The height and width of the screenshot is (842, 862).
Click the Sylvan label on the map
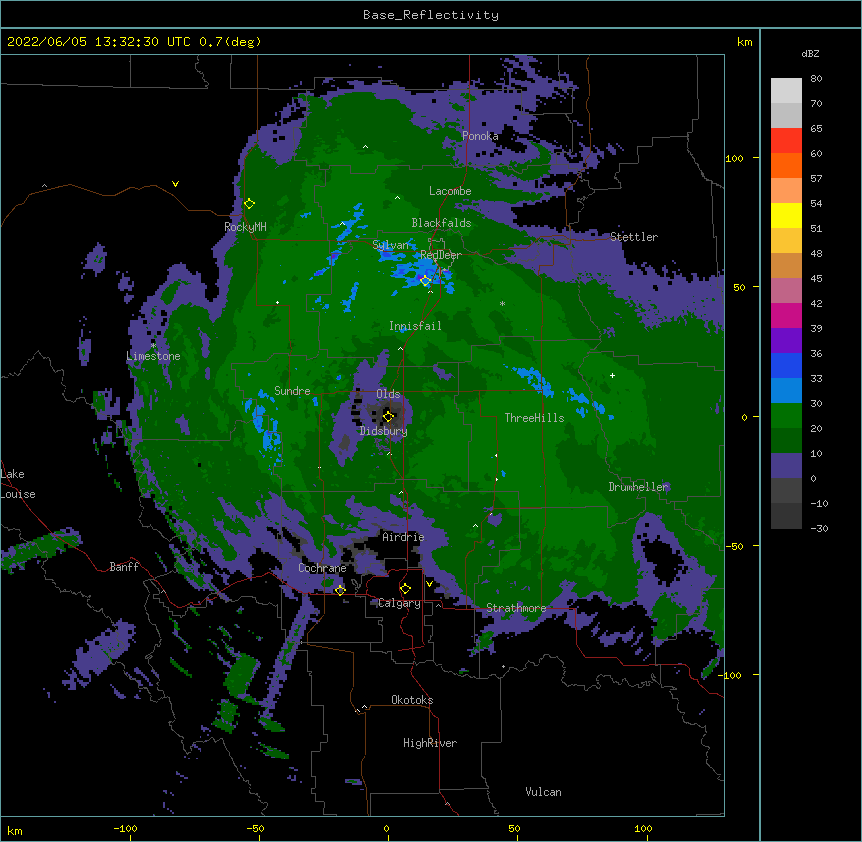(x=391, y=245)
